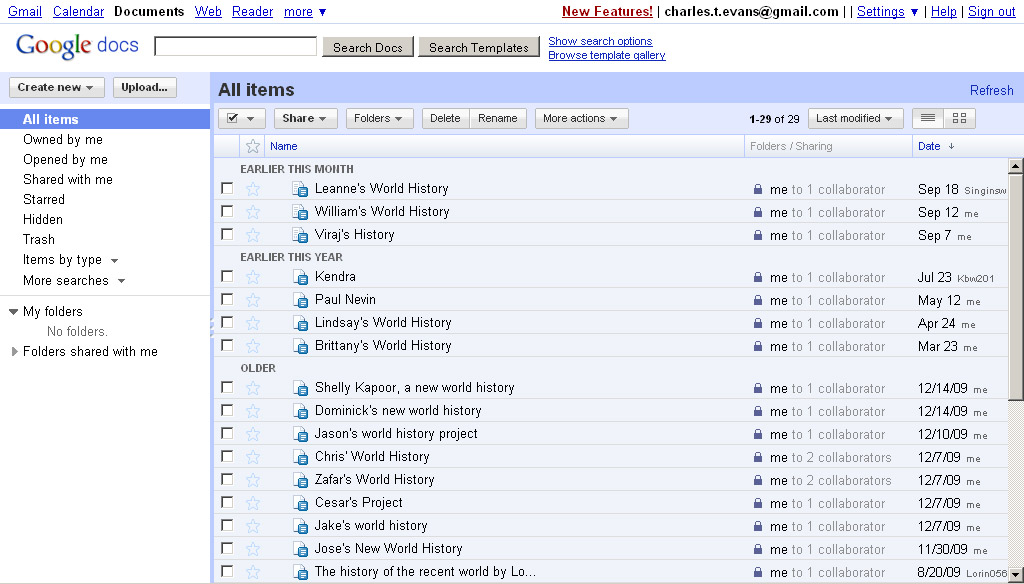Check the box for Leanne's World History
1024x584 pixels.
point(227,188)
